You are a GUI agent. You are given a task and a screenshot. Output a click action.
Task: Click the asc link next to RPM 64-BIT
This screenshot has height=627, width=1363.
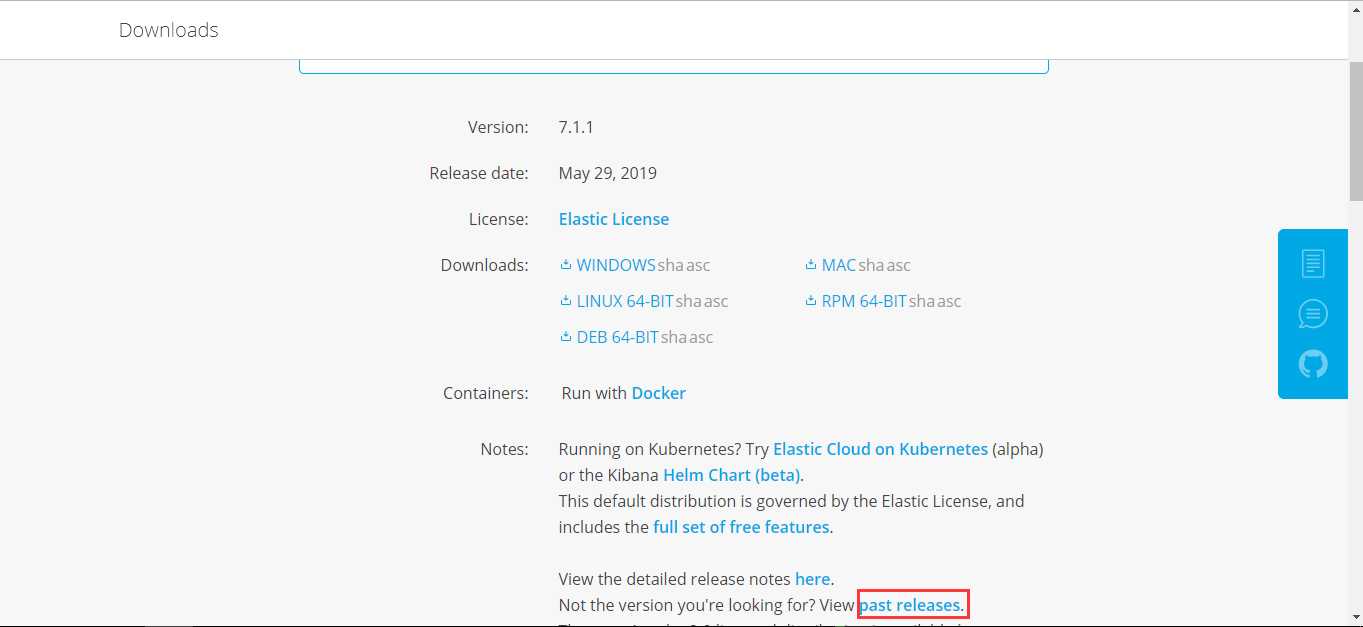point(949,301)
